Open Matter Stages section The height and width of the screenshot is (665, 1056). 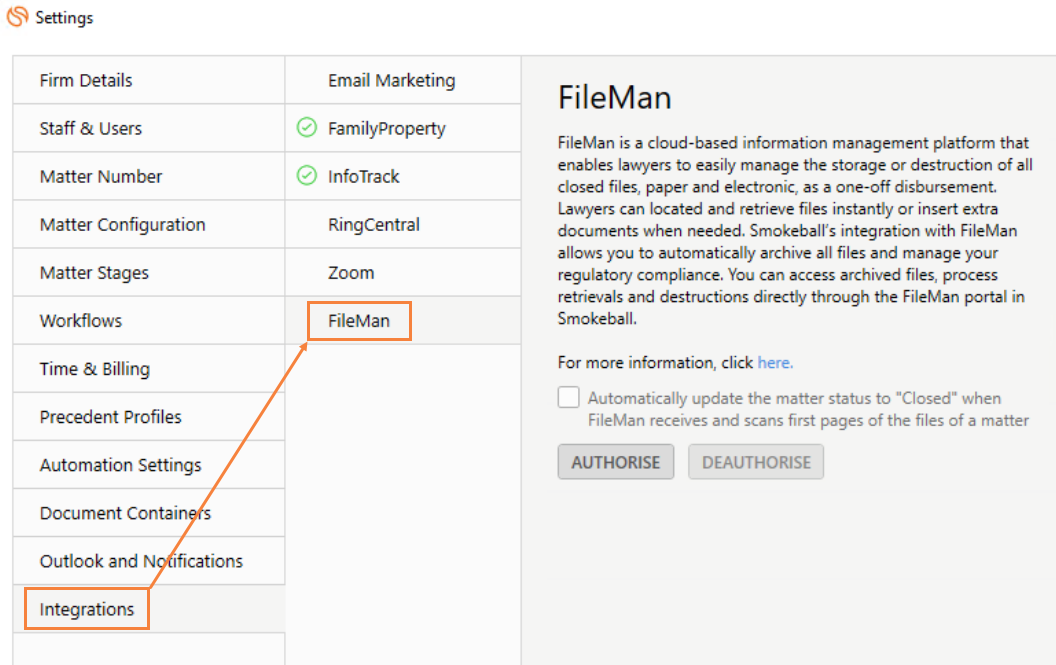tap(149, 272)
